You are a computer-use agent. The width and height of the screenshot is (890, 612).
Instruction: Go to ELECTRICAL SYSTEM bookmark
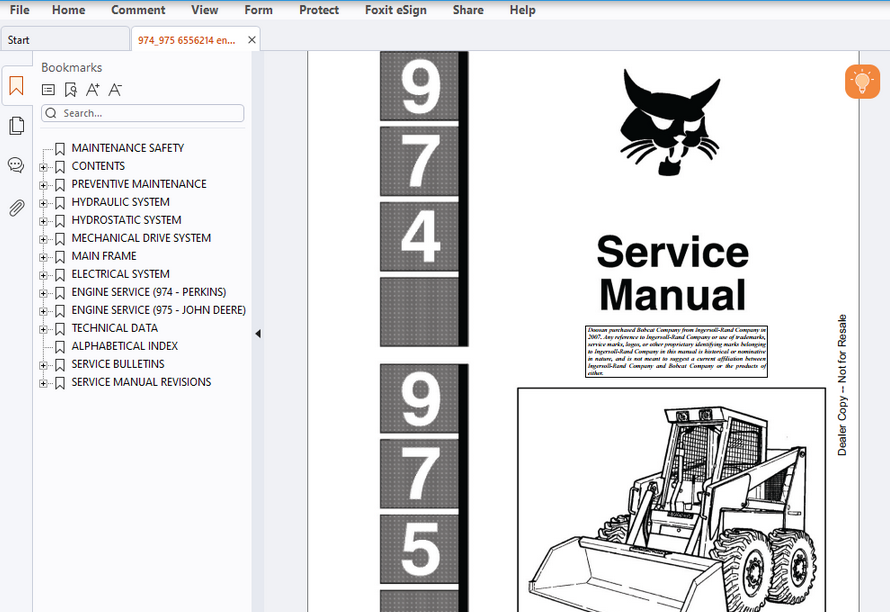tap(120, 274)
